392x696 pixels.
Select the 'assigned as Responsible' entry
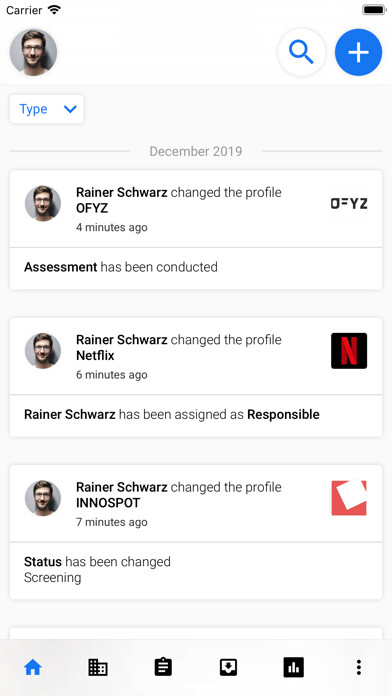pos(196,415)
